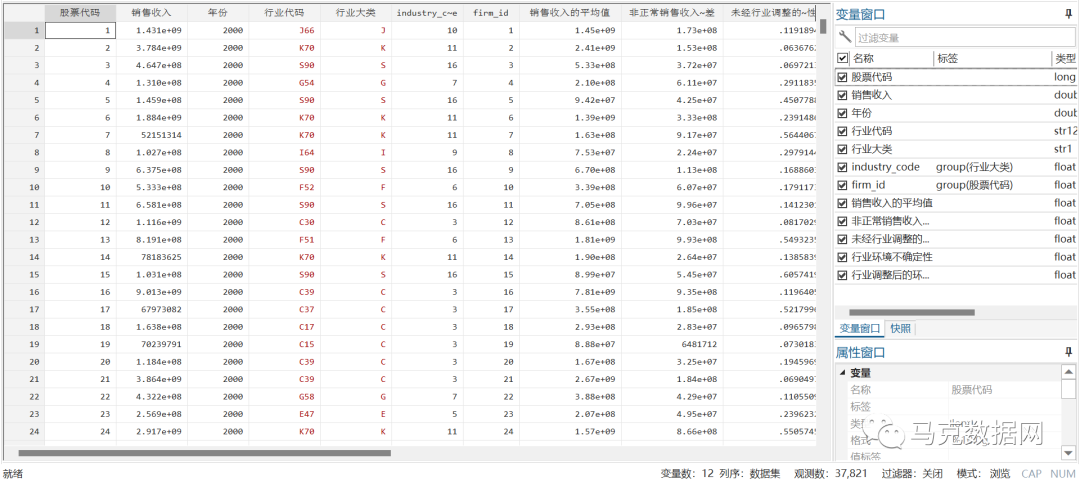The height and width of the screenshot is (481, 1080).
Task: Uncheck the 年份 variable checkbox
Action: [x=842, y=113]
